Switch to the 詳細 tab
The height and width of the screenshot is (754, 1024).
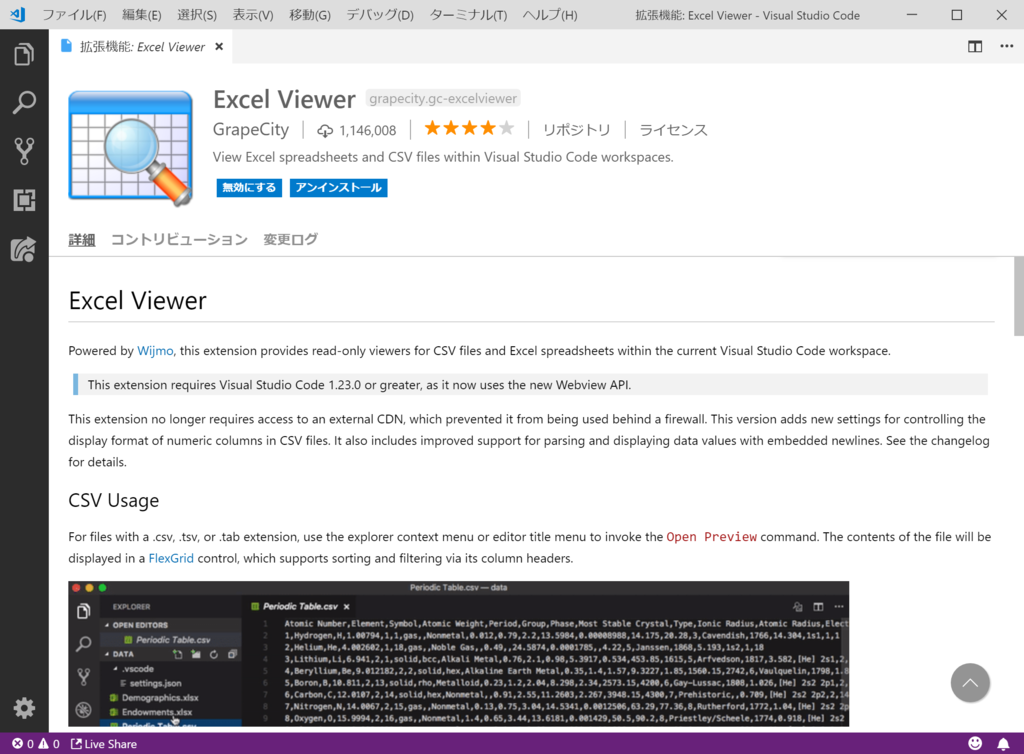82,240
